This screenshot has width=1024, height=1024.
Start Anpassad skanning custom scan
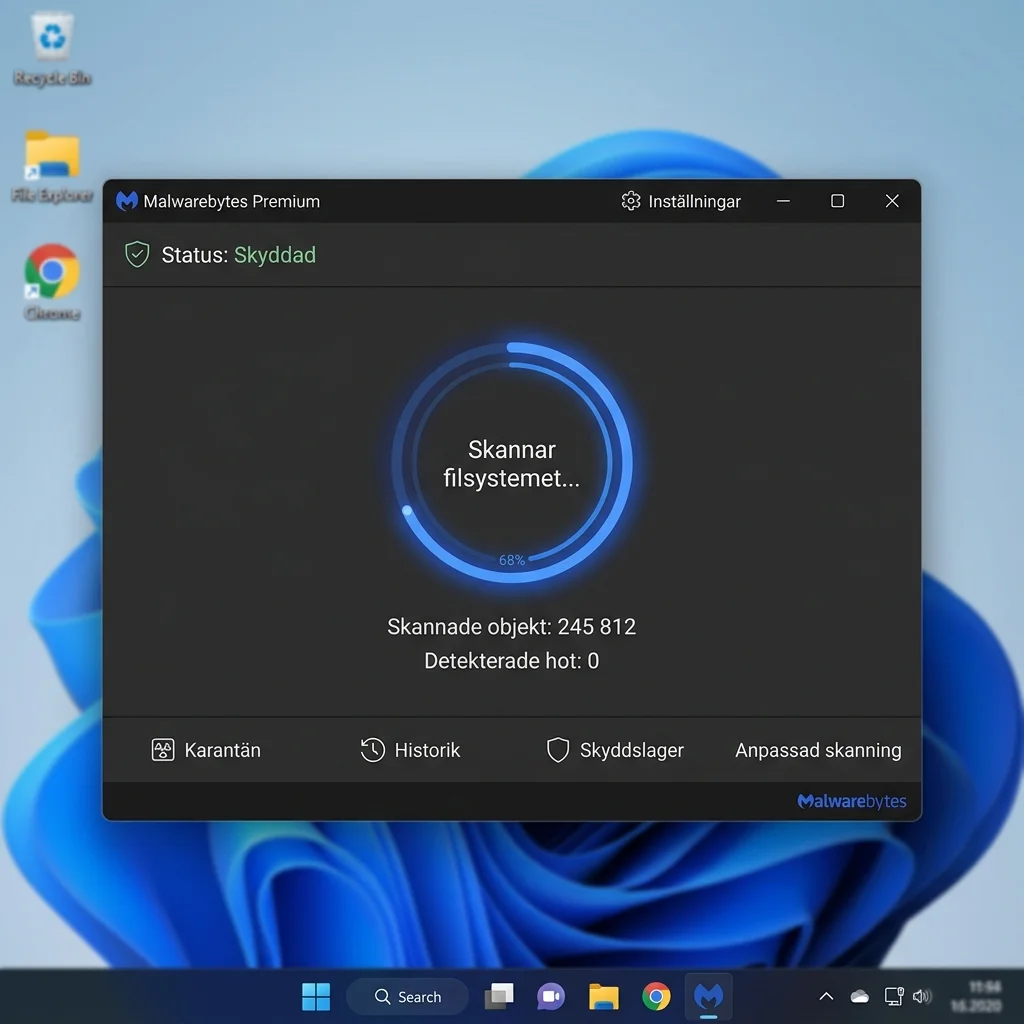coord(818,750)
